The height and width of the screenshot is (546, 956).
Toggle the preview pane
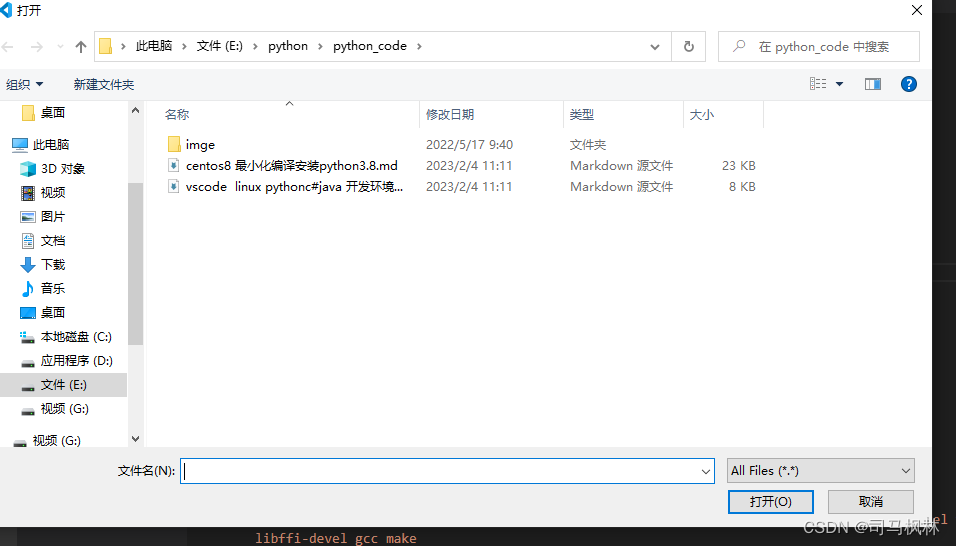(x=872, y=84)
